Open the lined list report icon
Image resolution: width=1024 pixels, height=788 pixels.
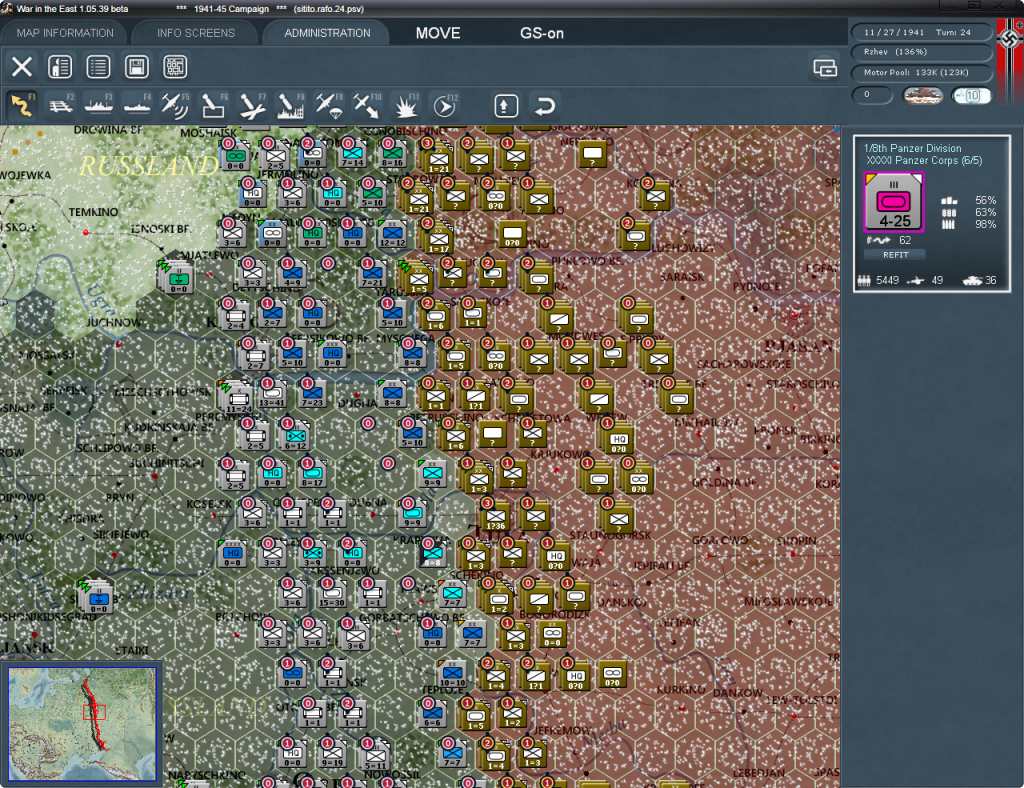[99, 67]
